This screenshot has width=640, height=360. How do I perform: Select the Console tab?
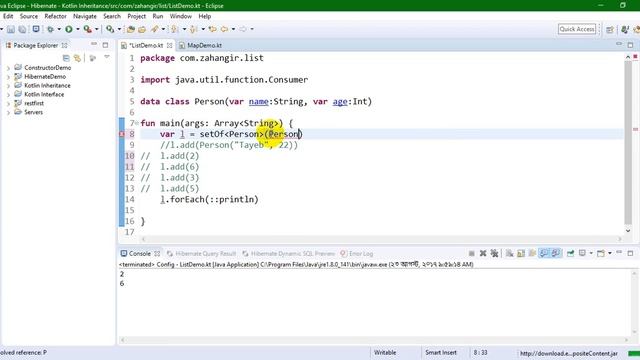click(x=140, y=253)
